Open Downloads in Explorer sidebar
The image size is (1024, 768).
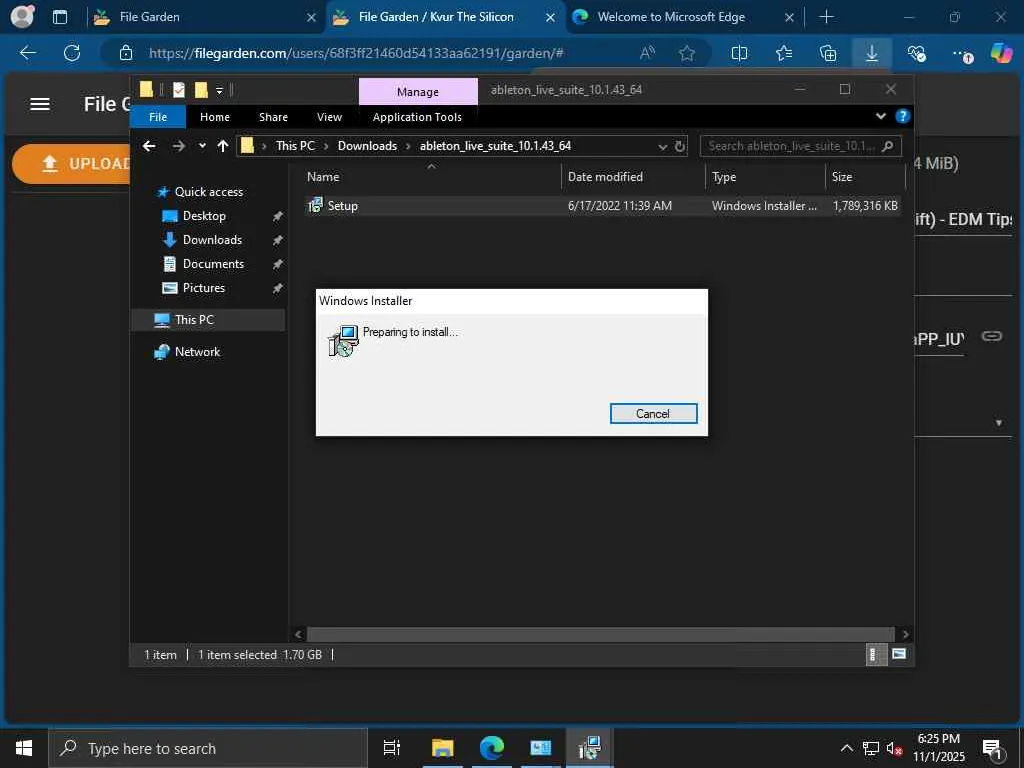click(212, 240)
